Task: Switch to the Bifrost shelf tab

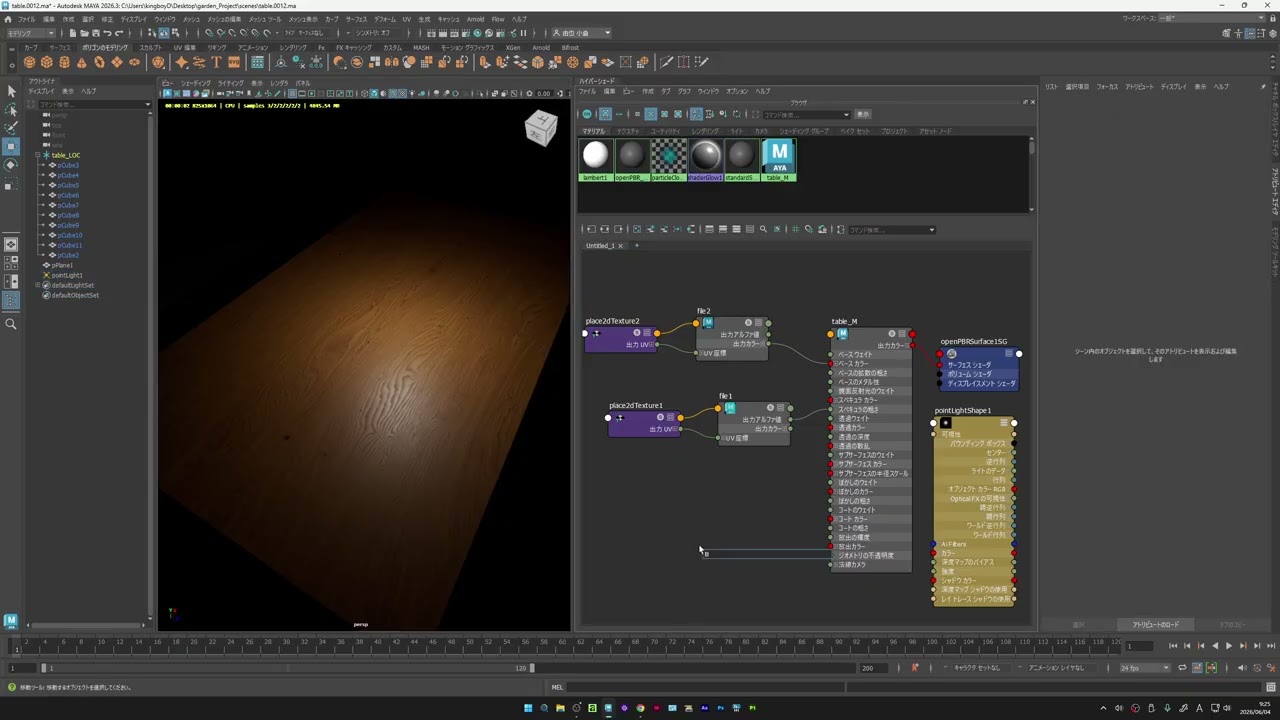Action: [570, 47]
